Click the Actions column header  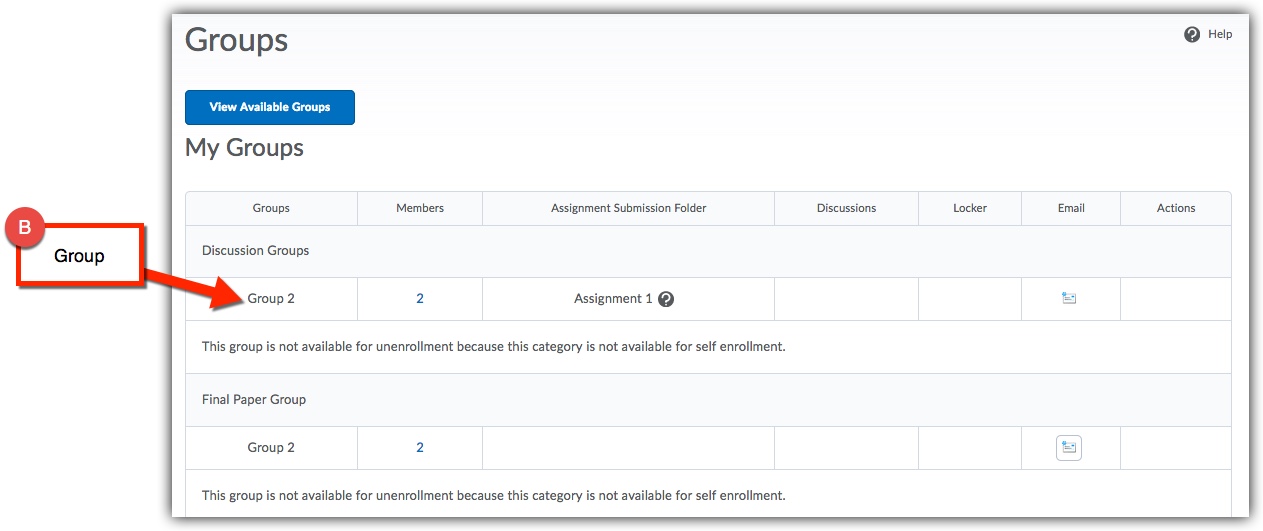click(x=1176, y=208)
